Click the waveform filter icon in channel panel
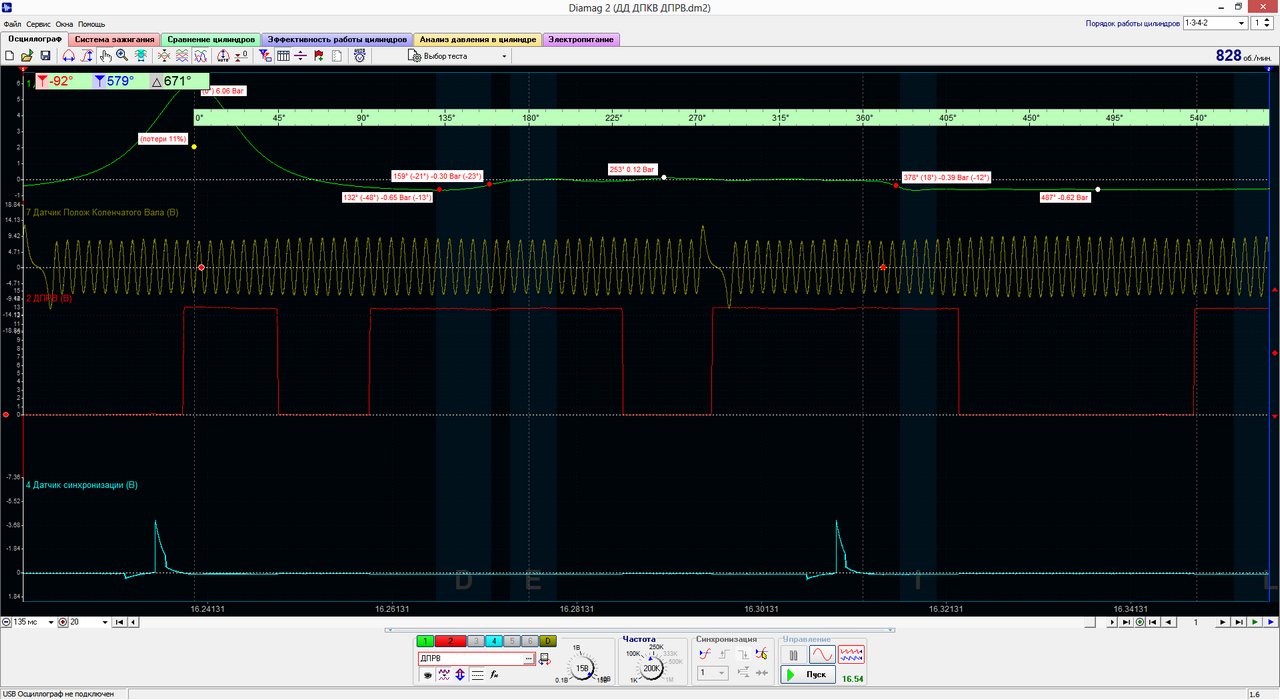The width and height of the screenshot is (1280, 700). pyautogui.click(x=444, y=675)
